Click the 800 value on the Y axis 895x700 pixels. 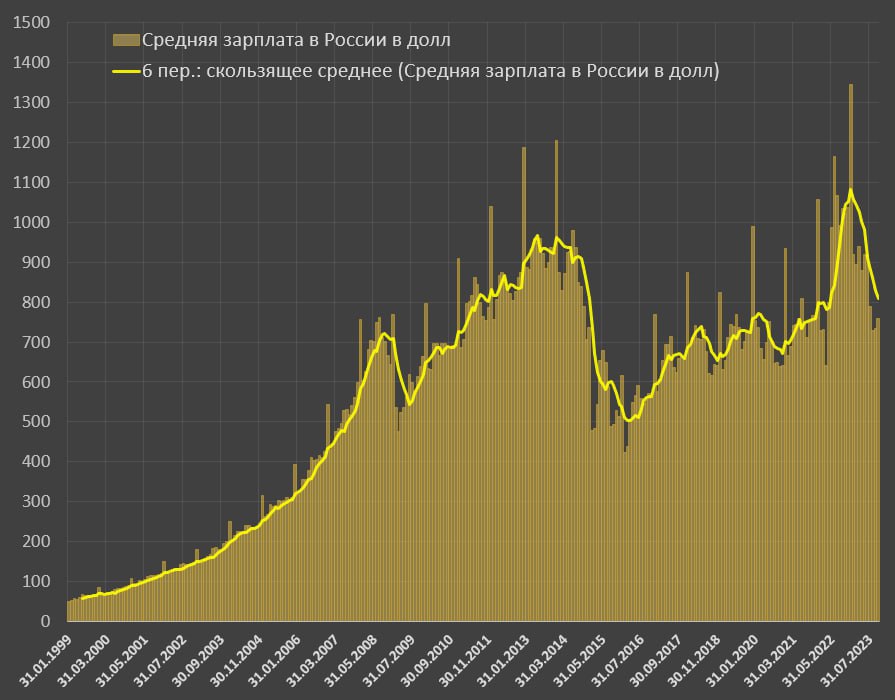coord(37,302)
